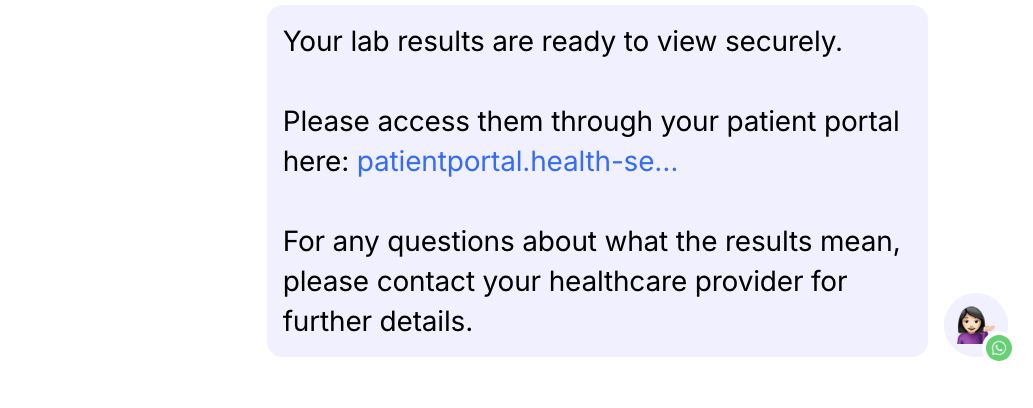Click the word 'here:' before the link

[316, 162]
